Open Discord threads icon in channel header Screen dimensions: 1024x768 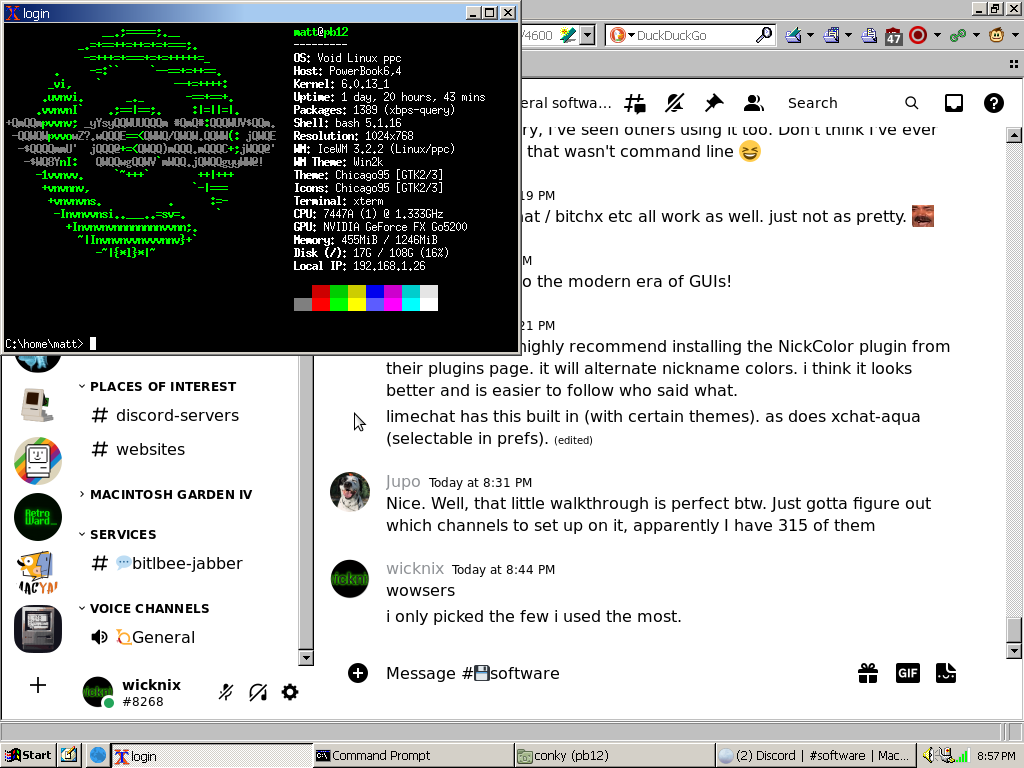point(635,103)
